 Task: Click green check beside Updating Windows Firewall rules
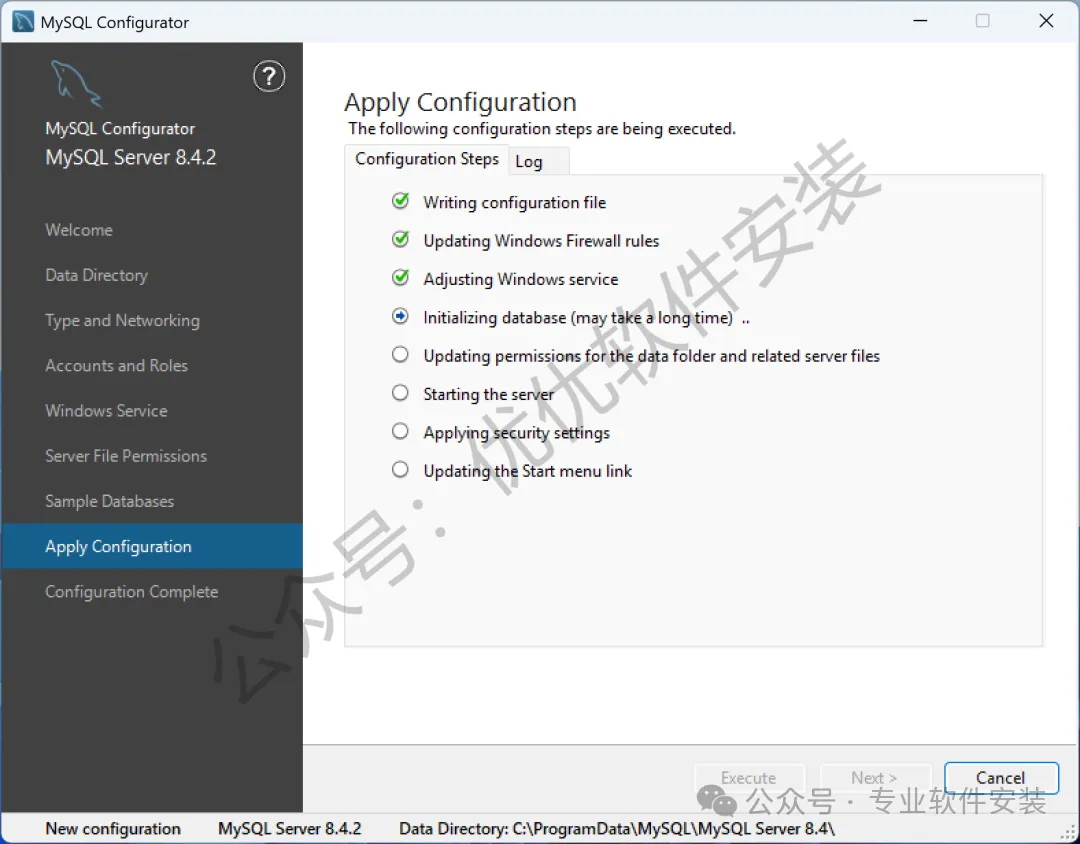[x=400, y=240]
